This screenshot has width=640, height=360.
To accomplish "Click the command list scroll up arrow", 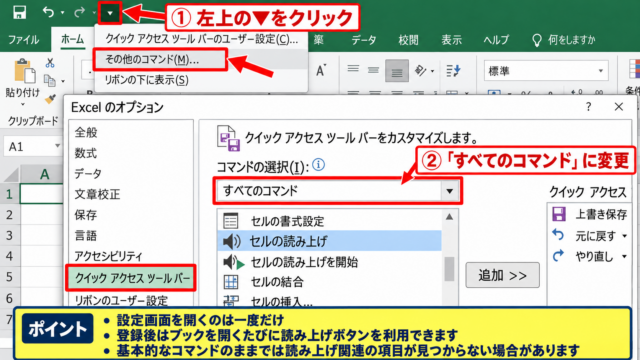I will pos(449,217).
